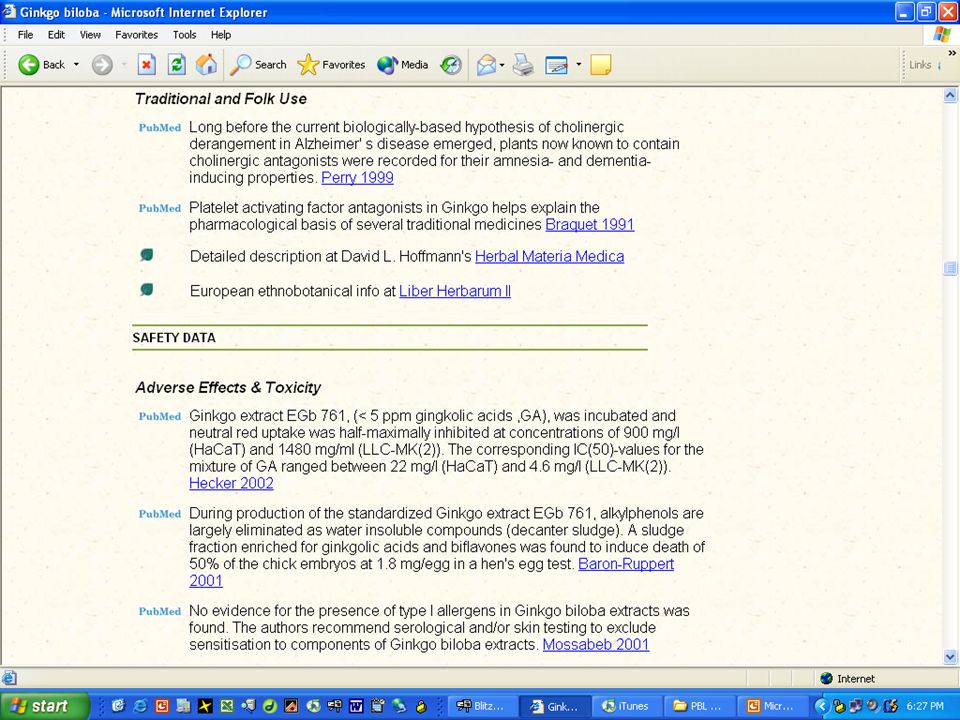Expand hidden system tray icons arrow
The height and width of the screenshot is (720, 960).
(822, 706)
